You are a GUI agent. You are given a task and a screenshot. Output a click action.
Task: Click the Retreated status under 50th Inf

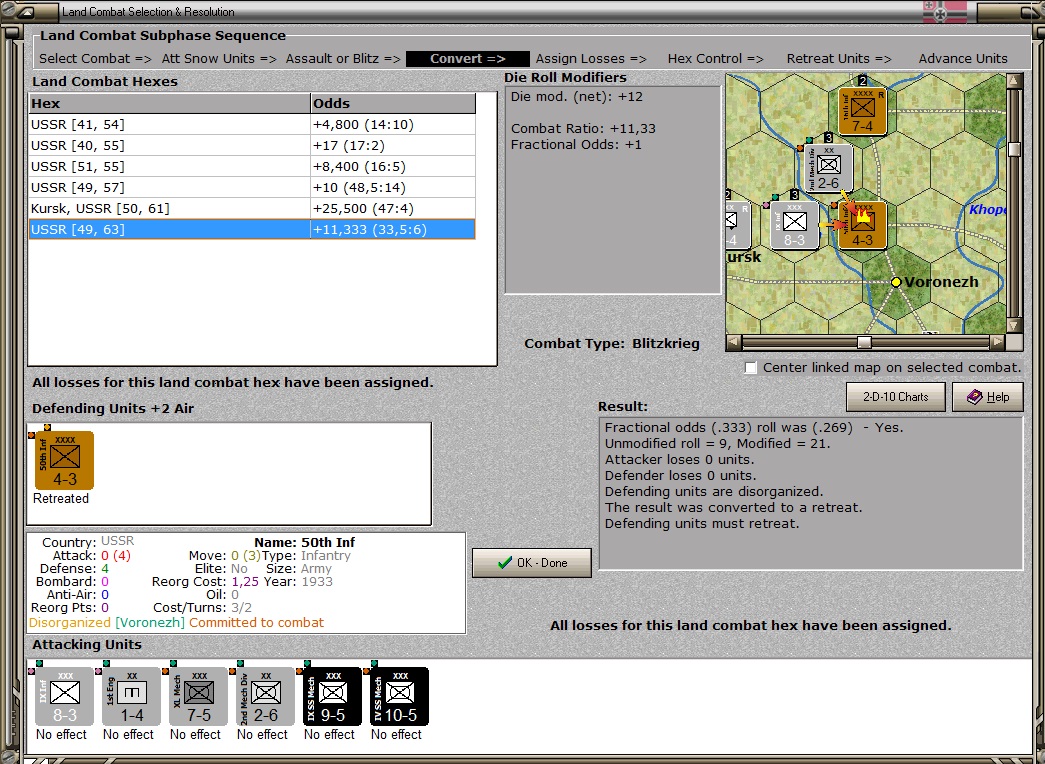[61, 499]
